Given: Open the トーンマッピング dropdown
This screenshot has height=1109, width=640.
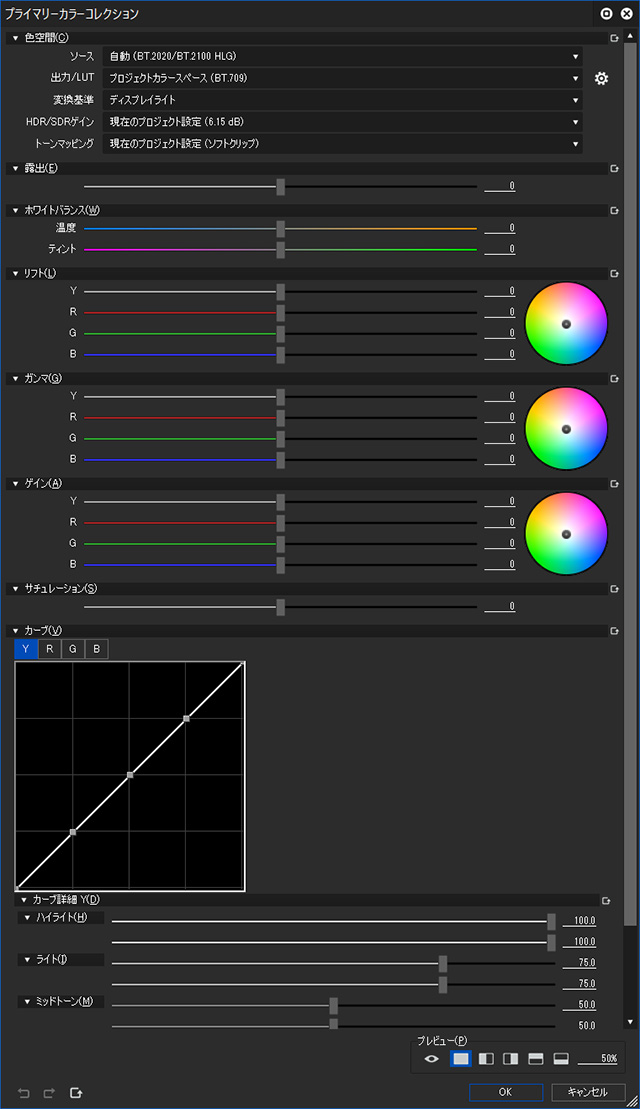Looking at the screenshot, I should tap(342, 144).
